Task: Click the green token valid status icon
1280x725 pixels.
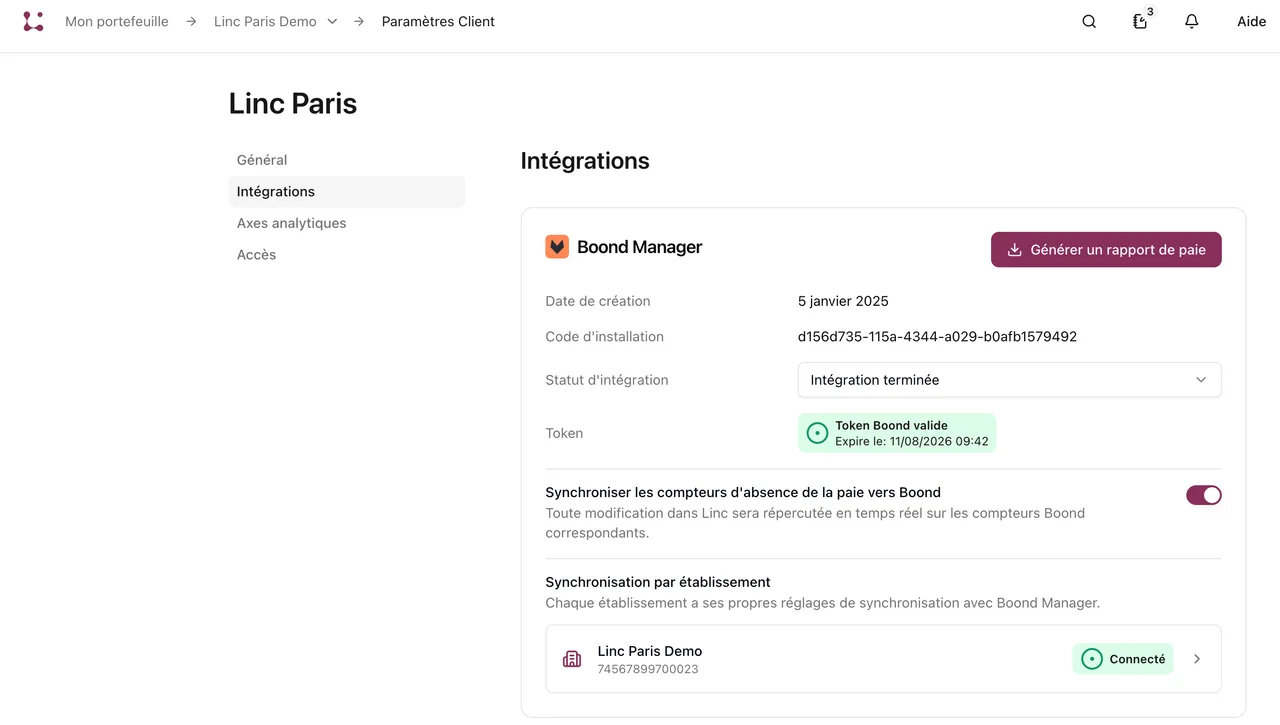Action: coord(817,433)
